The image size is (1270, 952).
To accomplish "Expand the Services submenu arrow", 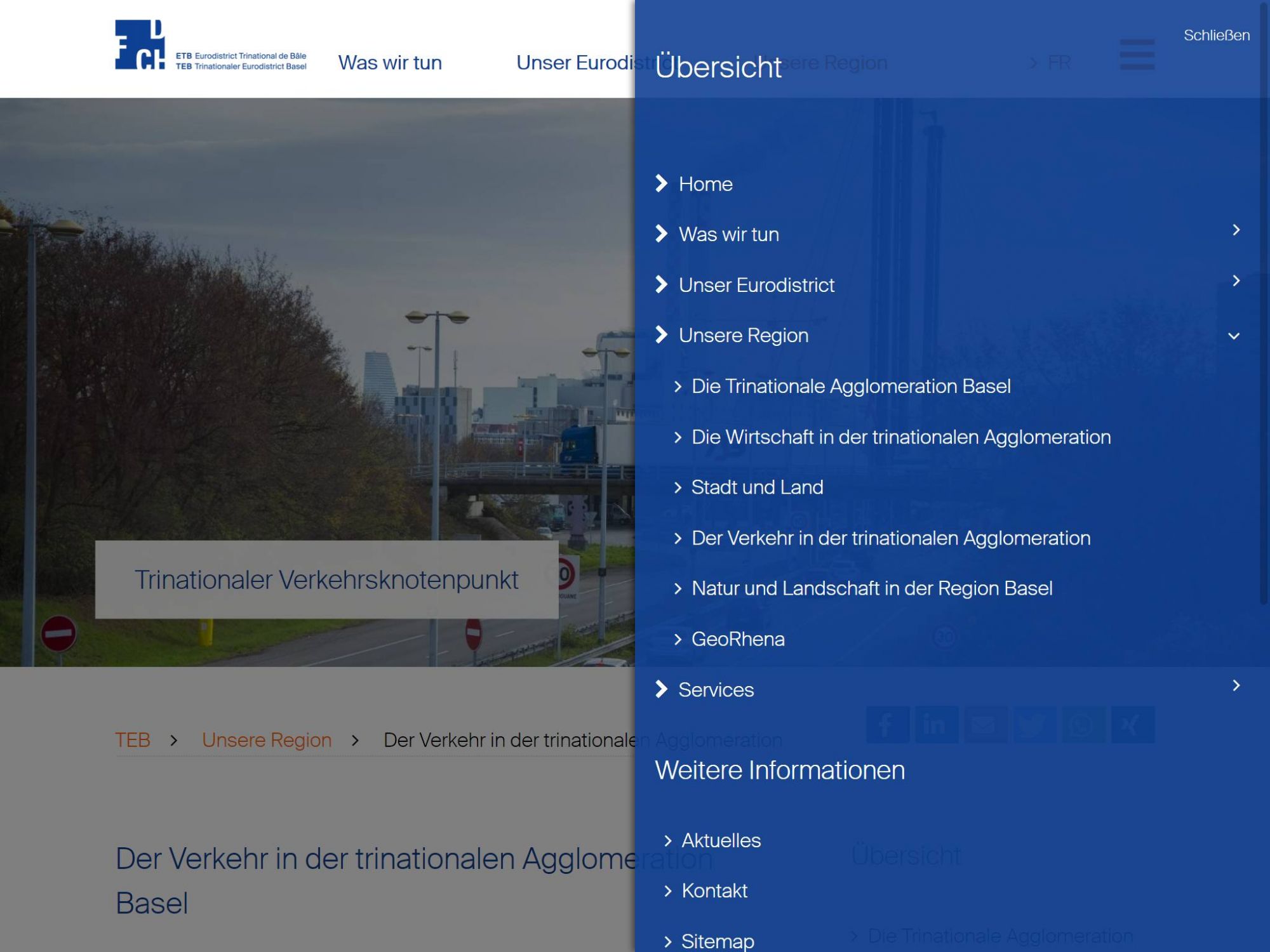I will 1235,686.
